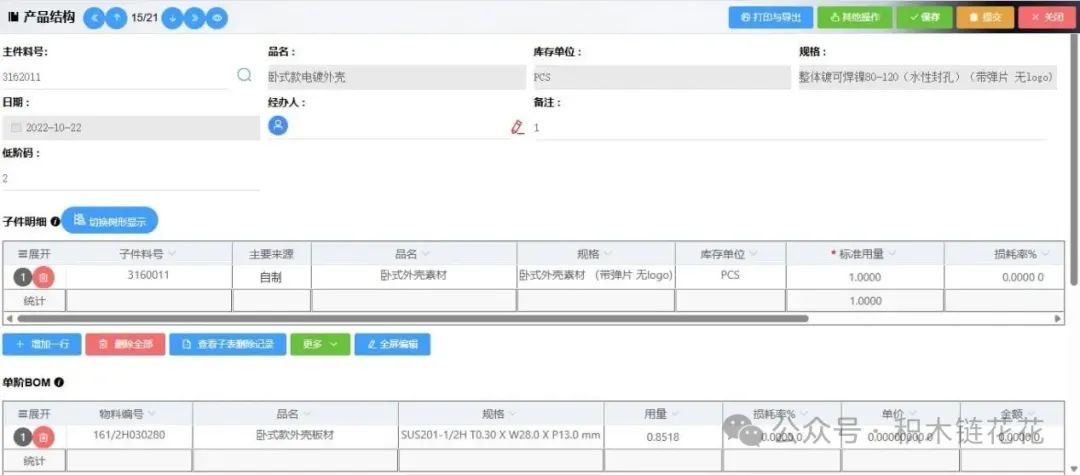This screenshot has height=475, width=1080.
Task: Click the blue user avatar under 经办人
Action: [279, 125]
